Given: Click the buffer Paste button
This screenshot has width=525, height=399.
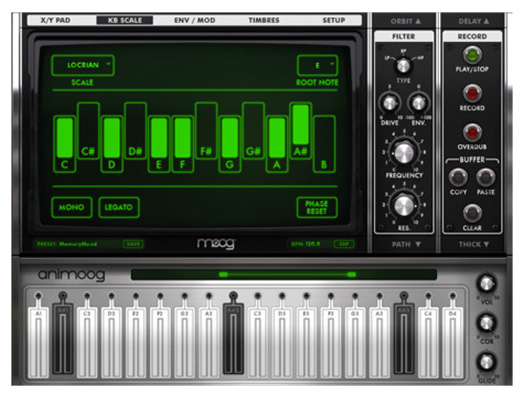Looking at the screenshot, I should point(485,177).
